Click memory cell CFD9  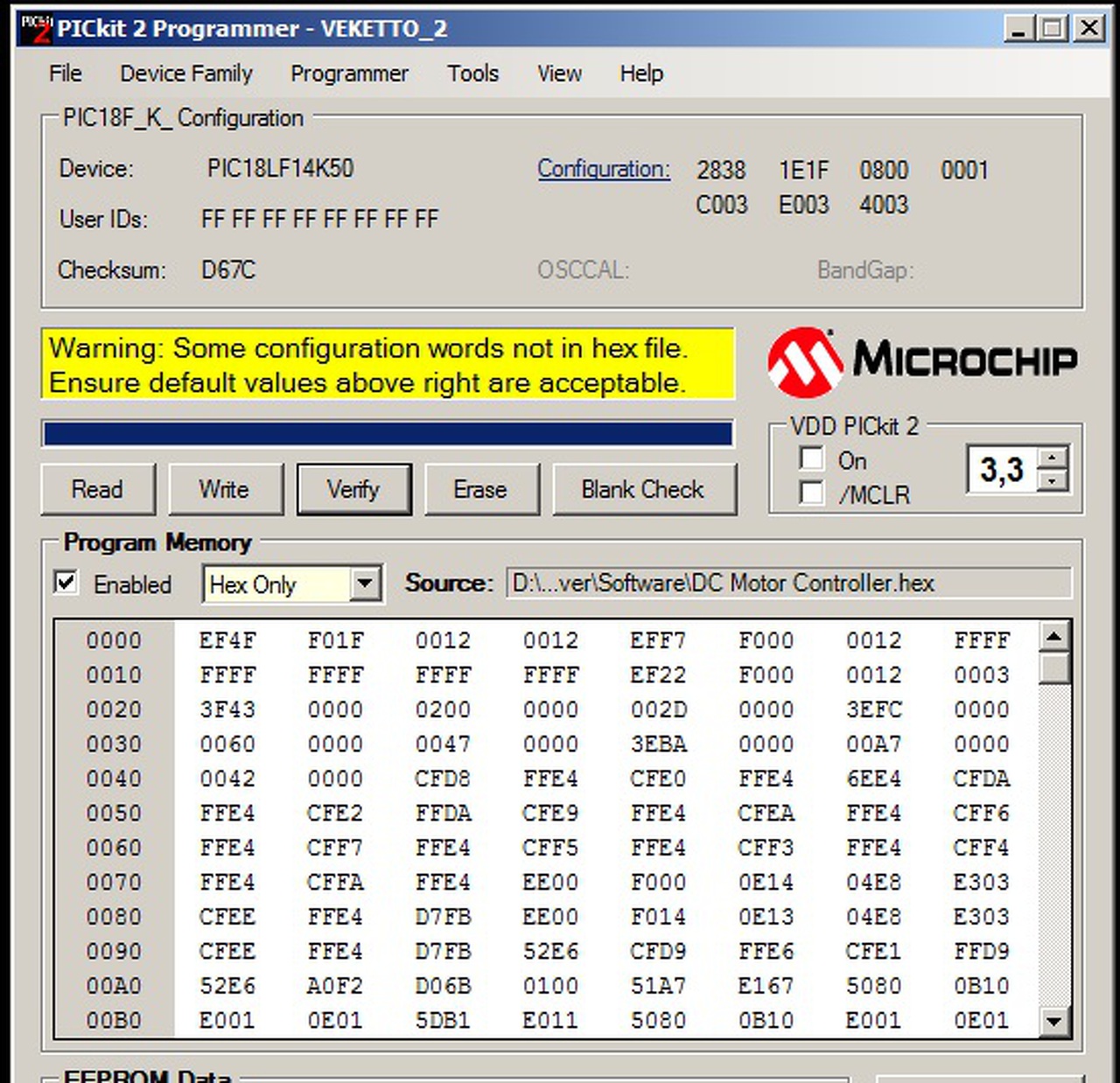pos(658,952)
